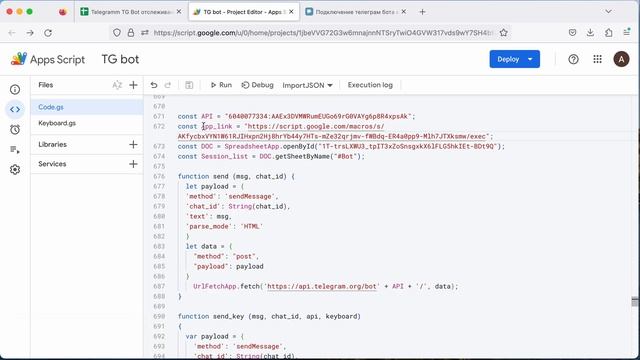Viewport: 640px width, 360px height.
Task: Click the TG bot project title
Action: (120, 59)
